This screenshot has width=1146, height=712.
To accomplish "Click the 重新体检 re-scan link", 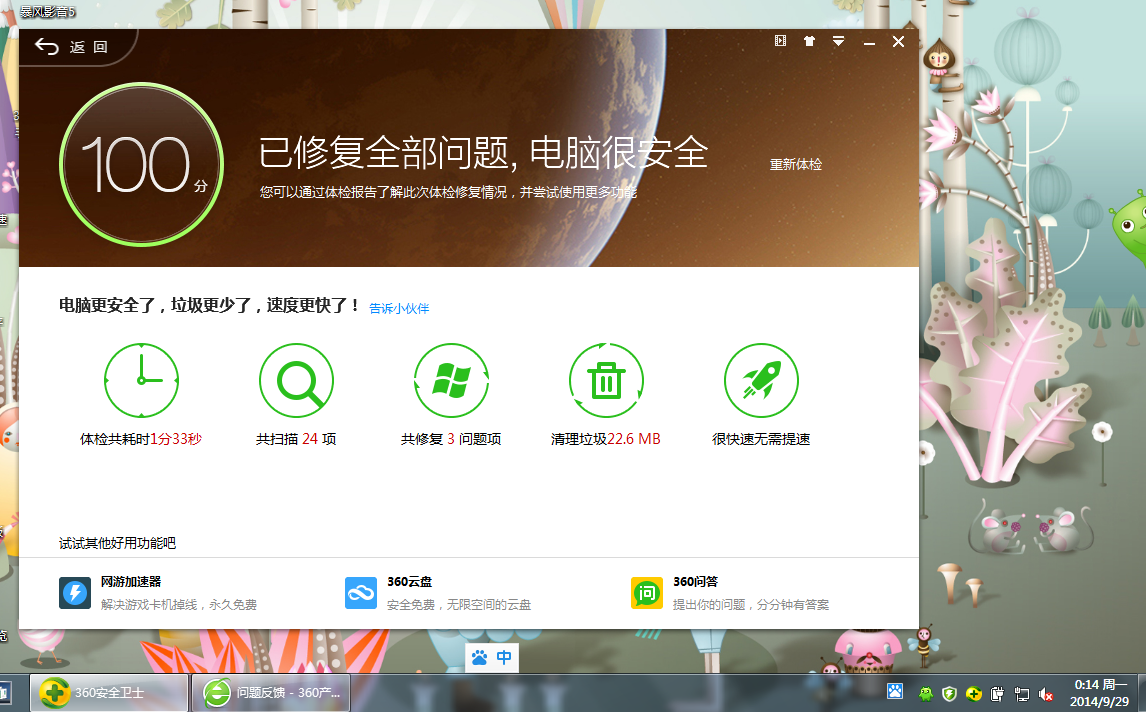I will pyautogui.click(x=796, y=164).
